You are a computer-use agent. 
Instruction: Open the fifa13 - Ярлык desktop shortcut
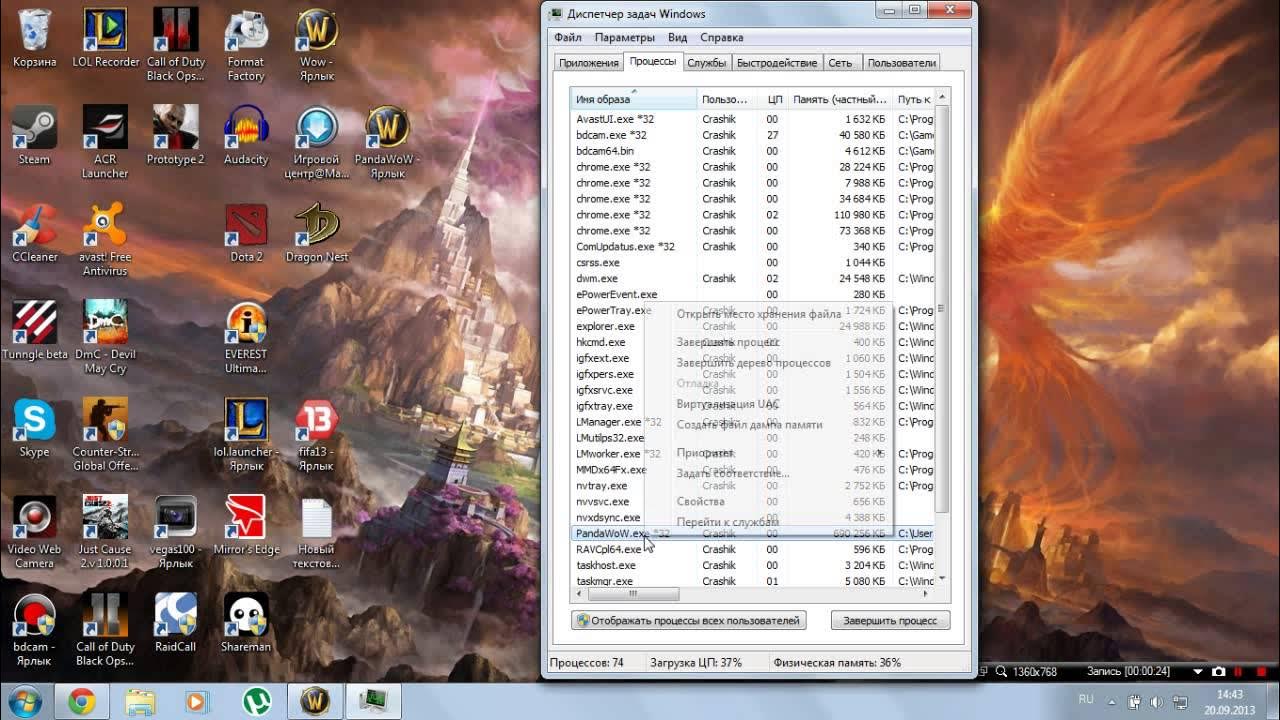click(x=316, y=436)
